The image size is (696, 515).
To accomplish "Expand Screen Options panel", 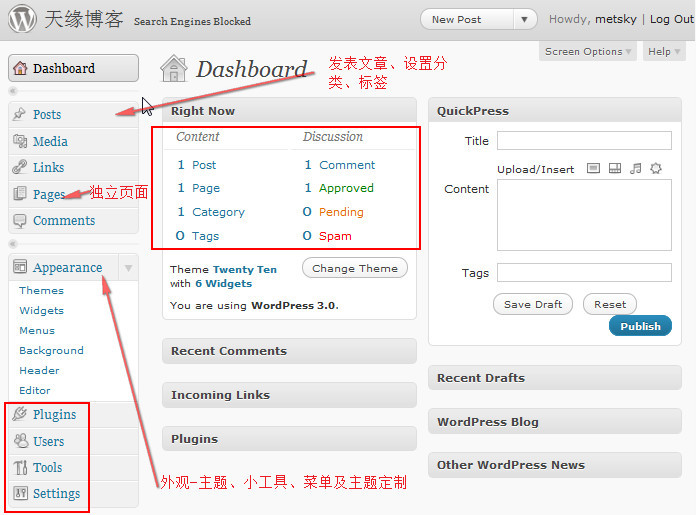I will point(588,52).
